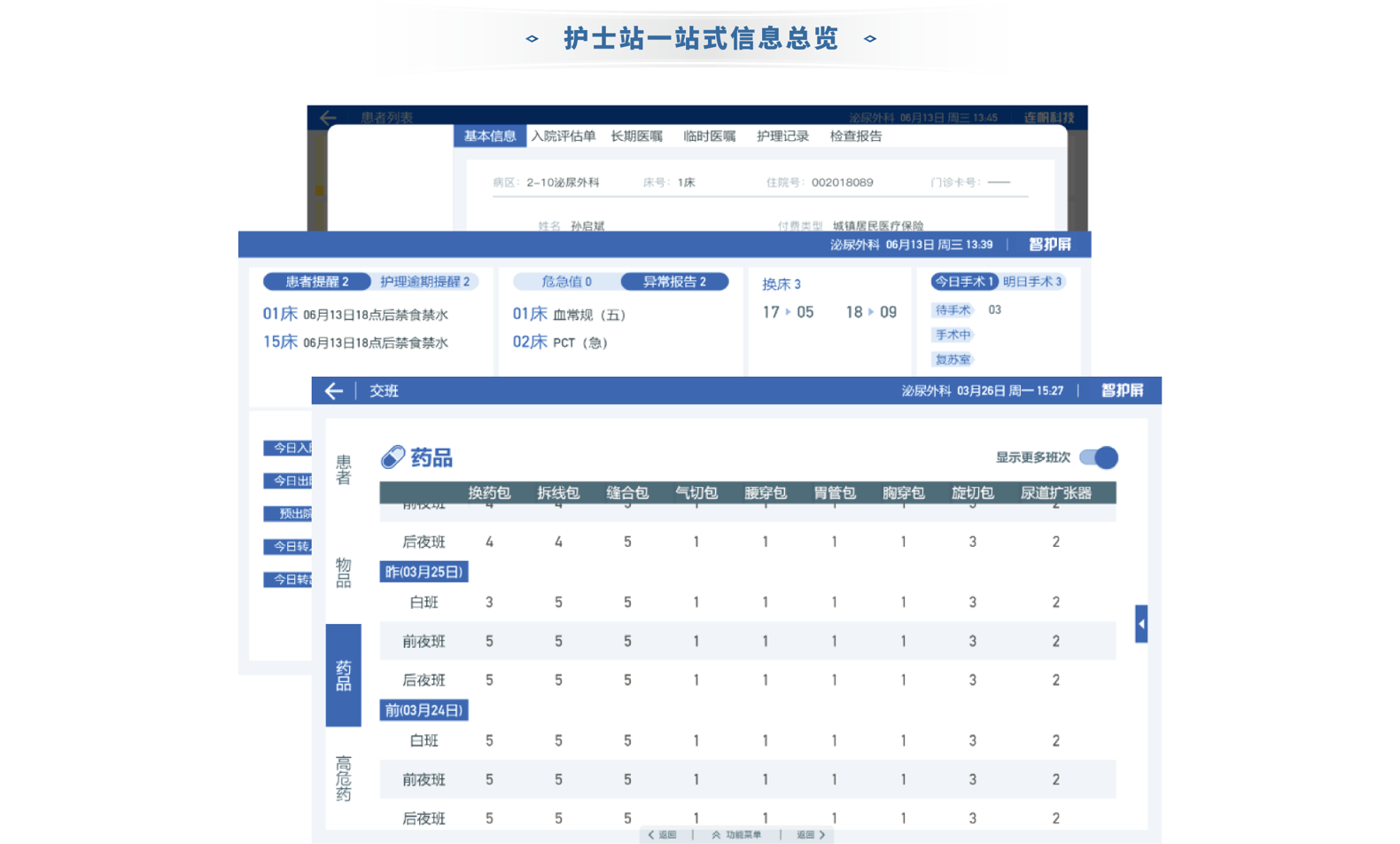Screen dimensions: 1400x844
Task: Click back arrow next to 患者列表
Action: pos(328,117)
